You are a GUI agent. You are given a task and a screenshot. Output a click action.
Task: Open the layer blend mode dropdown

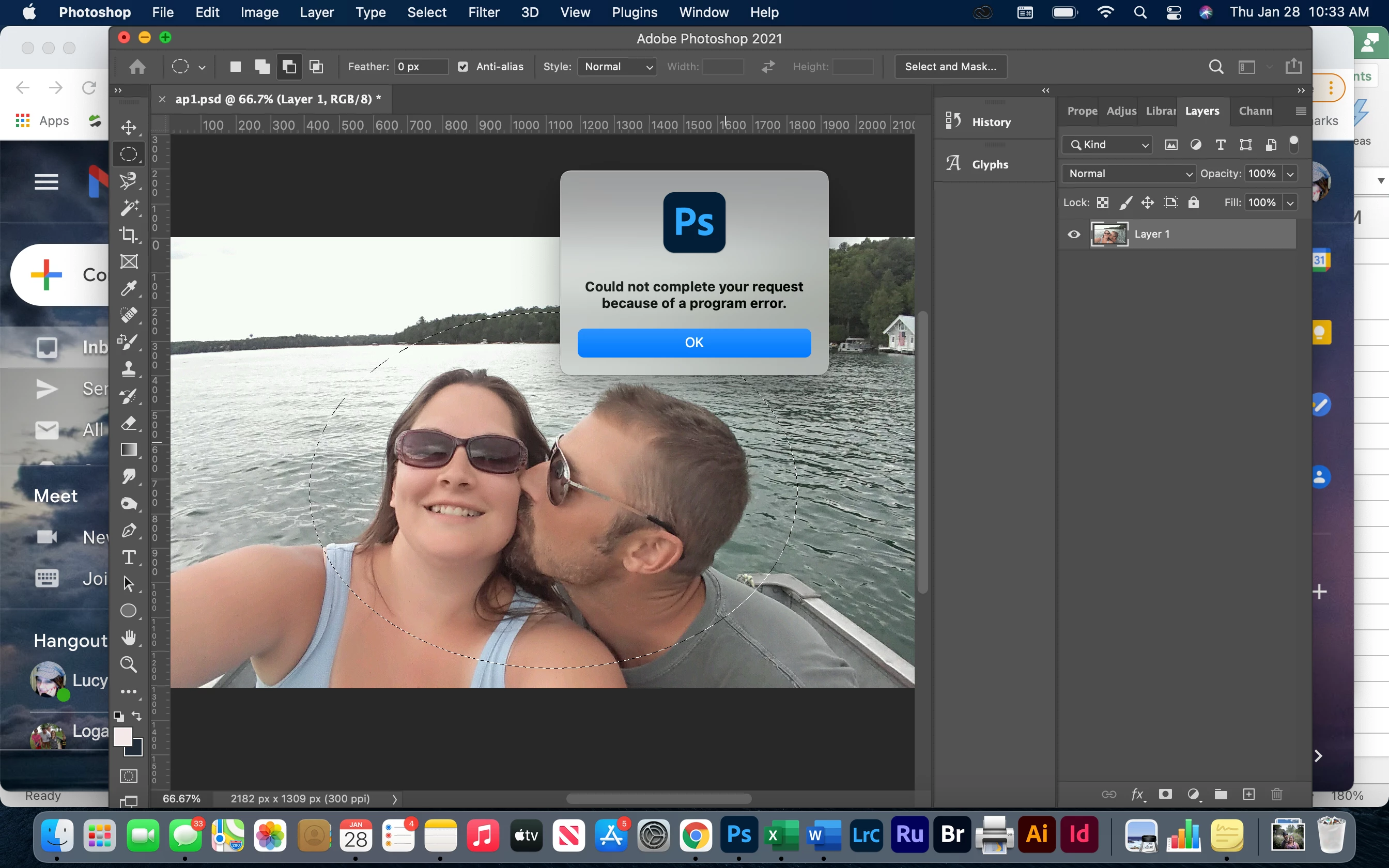tap(1129, 174)
